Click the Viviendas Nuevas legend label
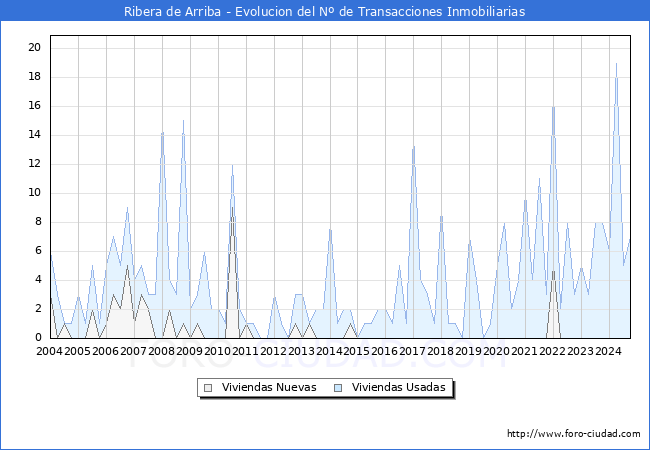Image resolution: width=650 pixels, height=450 pixels. [x=269, y=387]
